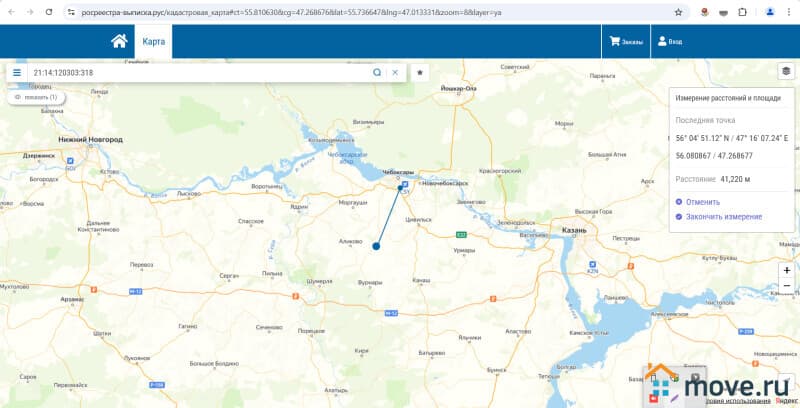Finish measurement via Закончить измерение
This screenshot has height=408, width=800.
pyautogui.click(x=718, y=217)
